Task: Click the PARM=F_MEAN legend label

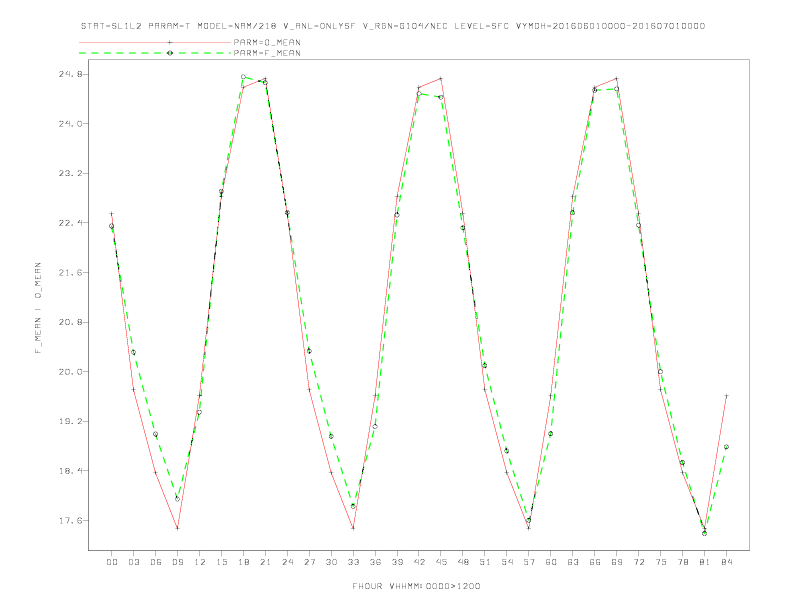Action: (x=267, y=53)
